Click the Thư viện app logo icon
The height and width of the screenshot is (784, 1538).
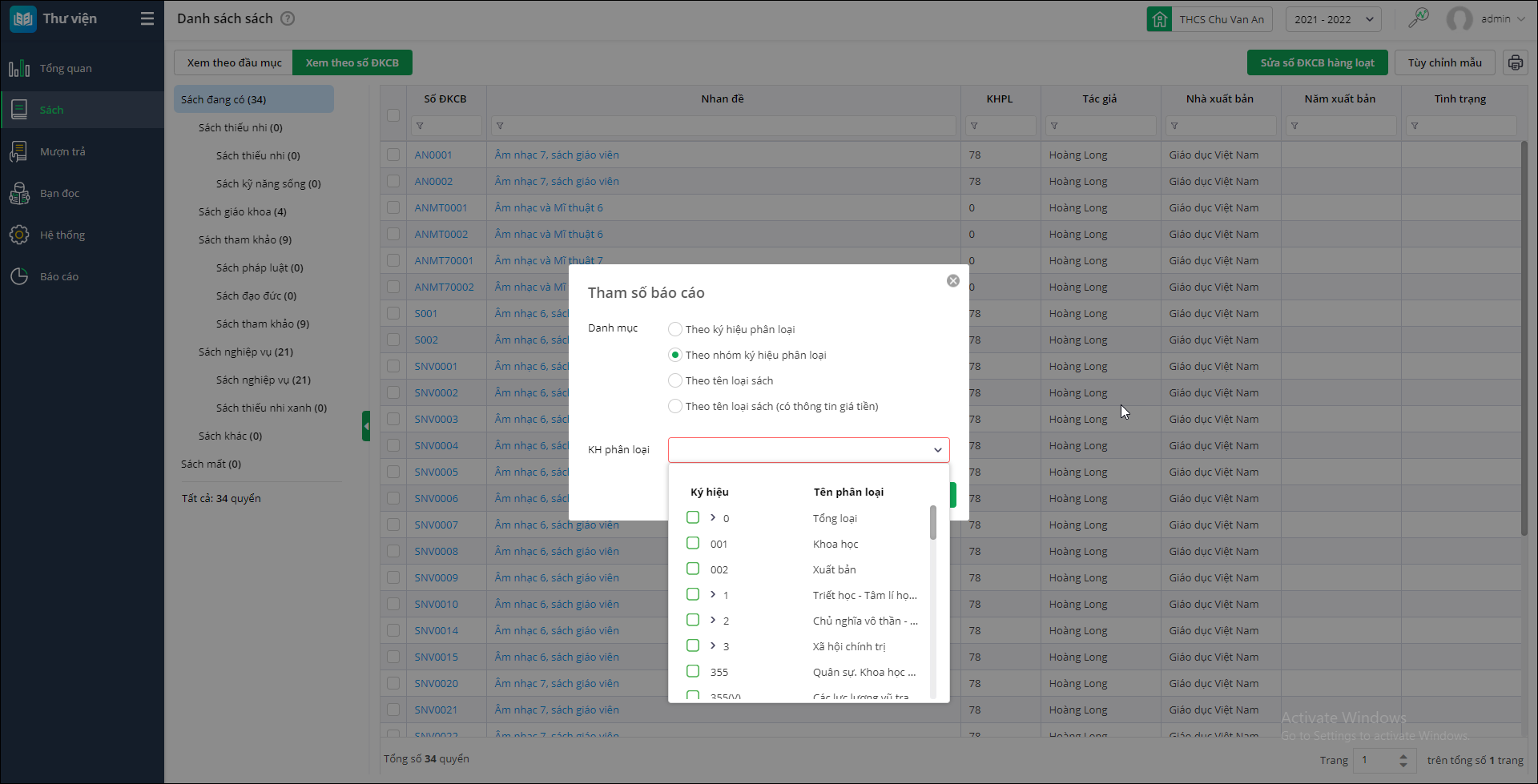(x=22, y=19)
